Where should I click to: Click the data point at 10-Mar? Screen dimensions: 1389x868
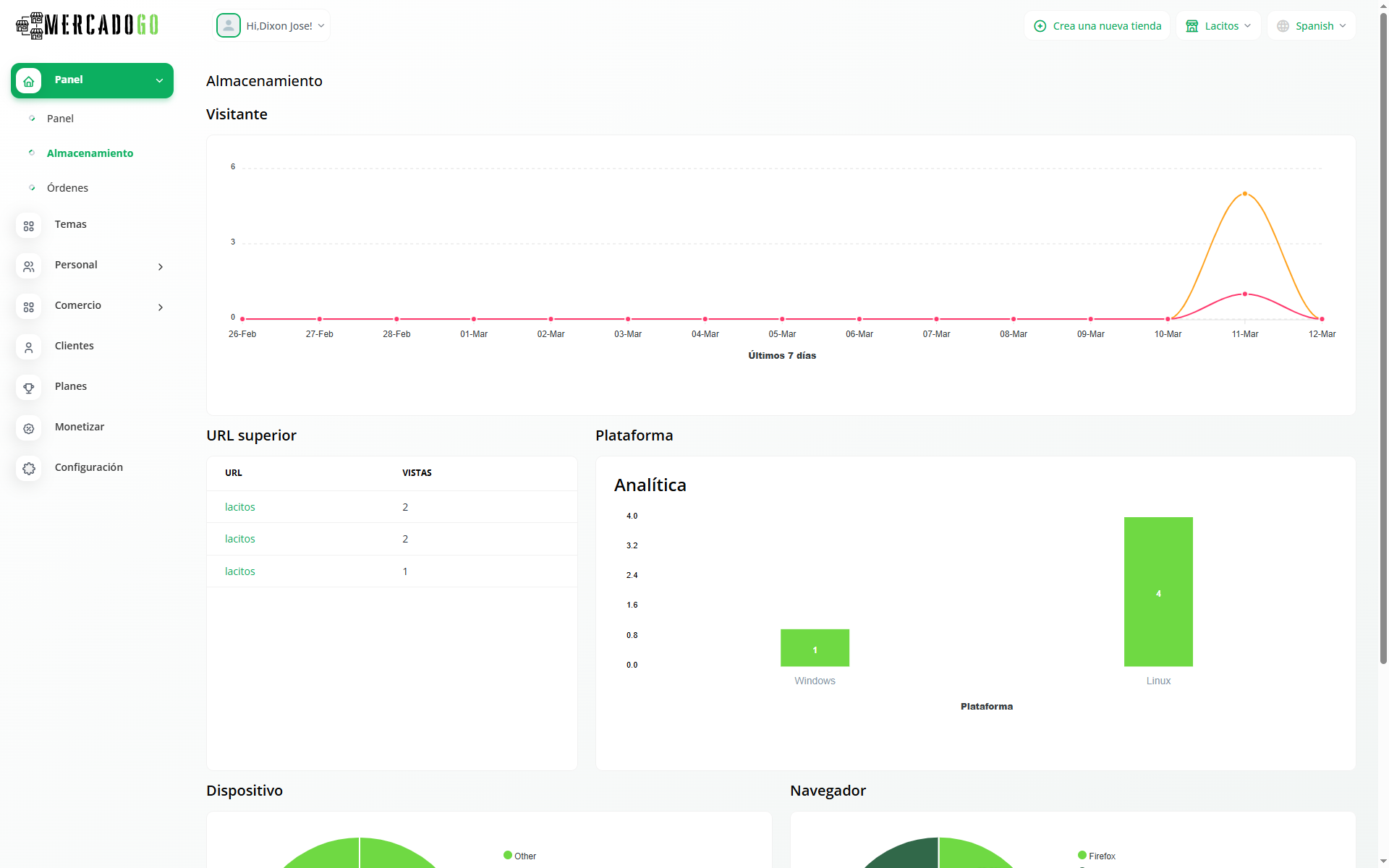point(1168,319)
